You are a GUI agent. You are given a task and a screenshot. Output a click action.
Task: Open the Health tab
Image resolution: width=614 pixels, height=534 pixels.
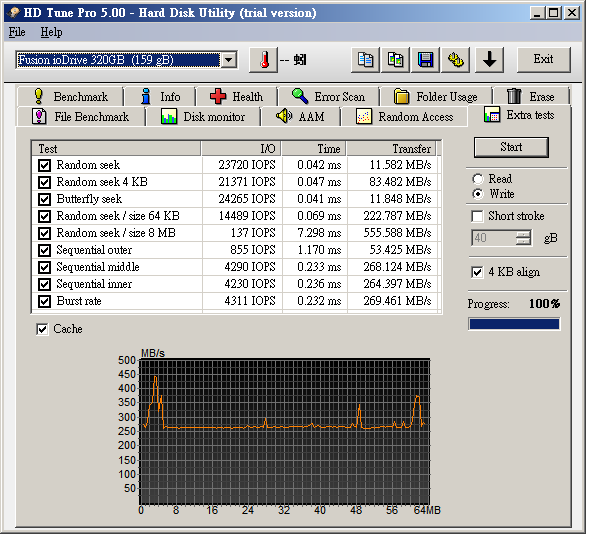[237, 96]
